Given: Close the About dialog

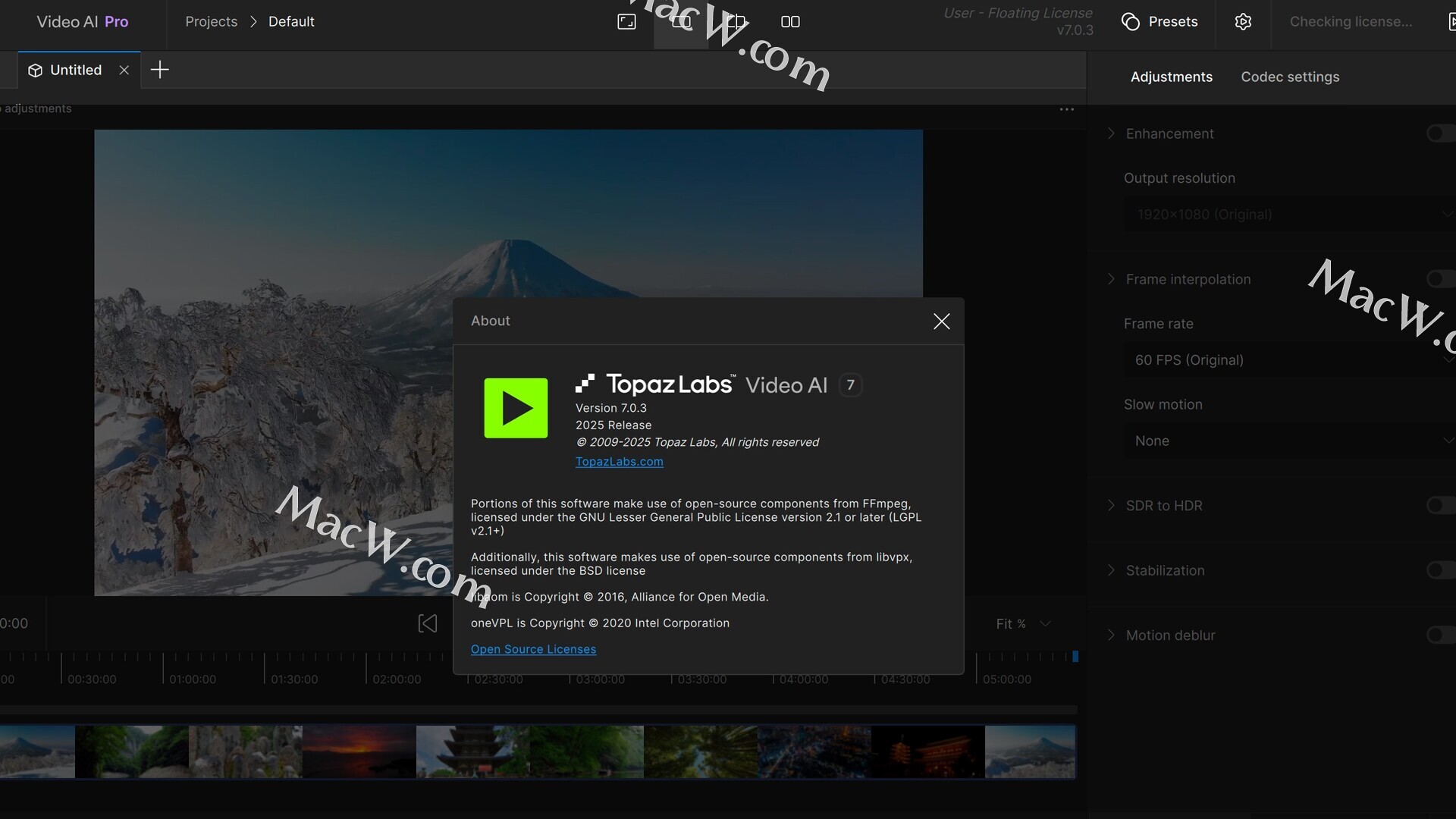Looking at the screenshot, I should tap(941, 322).
